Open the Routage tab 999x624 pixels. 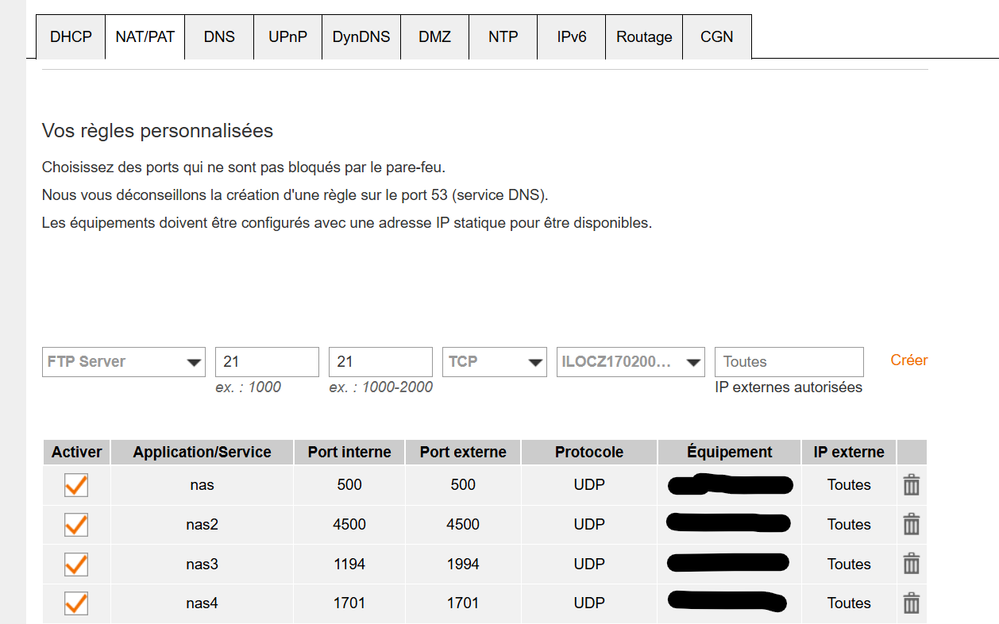click(643, 36)
